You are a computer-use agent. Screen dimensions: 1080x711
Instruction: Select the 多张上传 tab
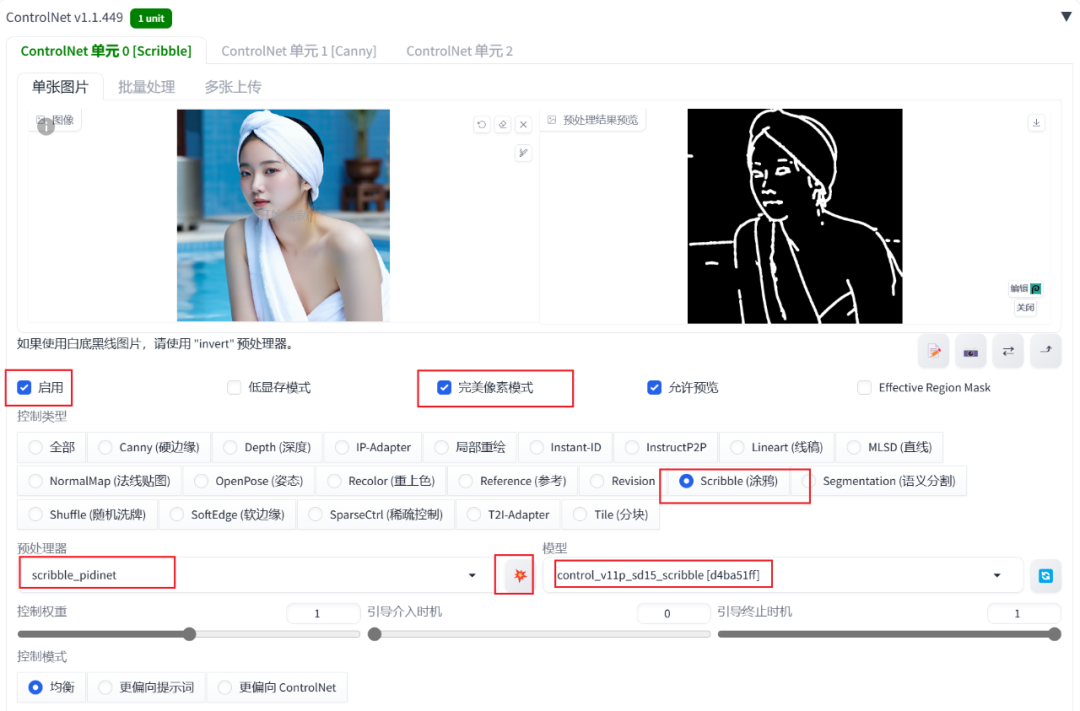coord(233,87)
